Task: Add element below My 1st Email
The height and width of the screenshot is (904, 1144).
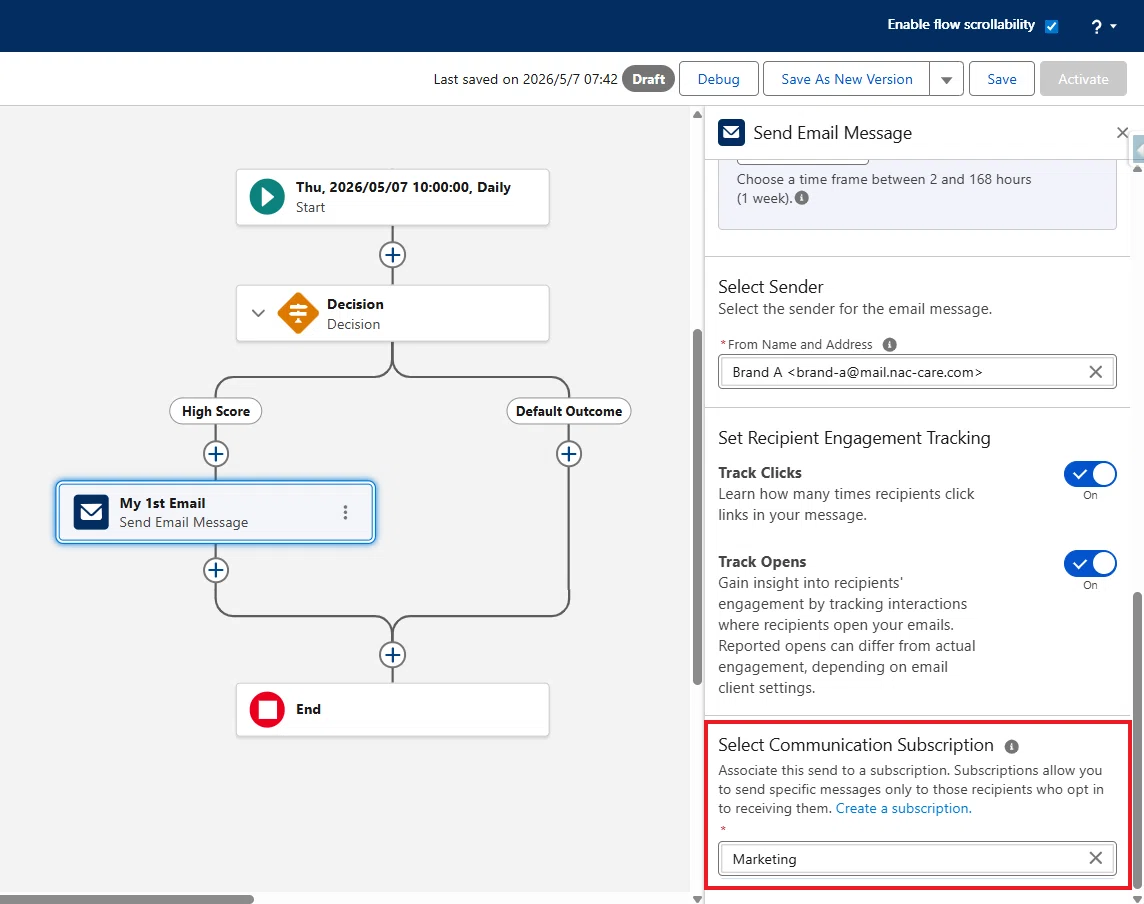Action: pyautogui.click(x=215, y=570)
